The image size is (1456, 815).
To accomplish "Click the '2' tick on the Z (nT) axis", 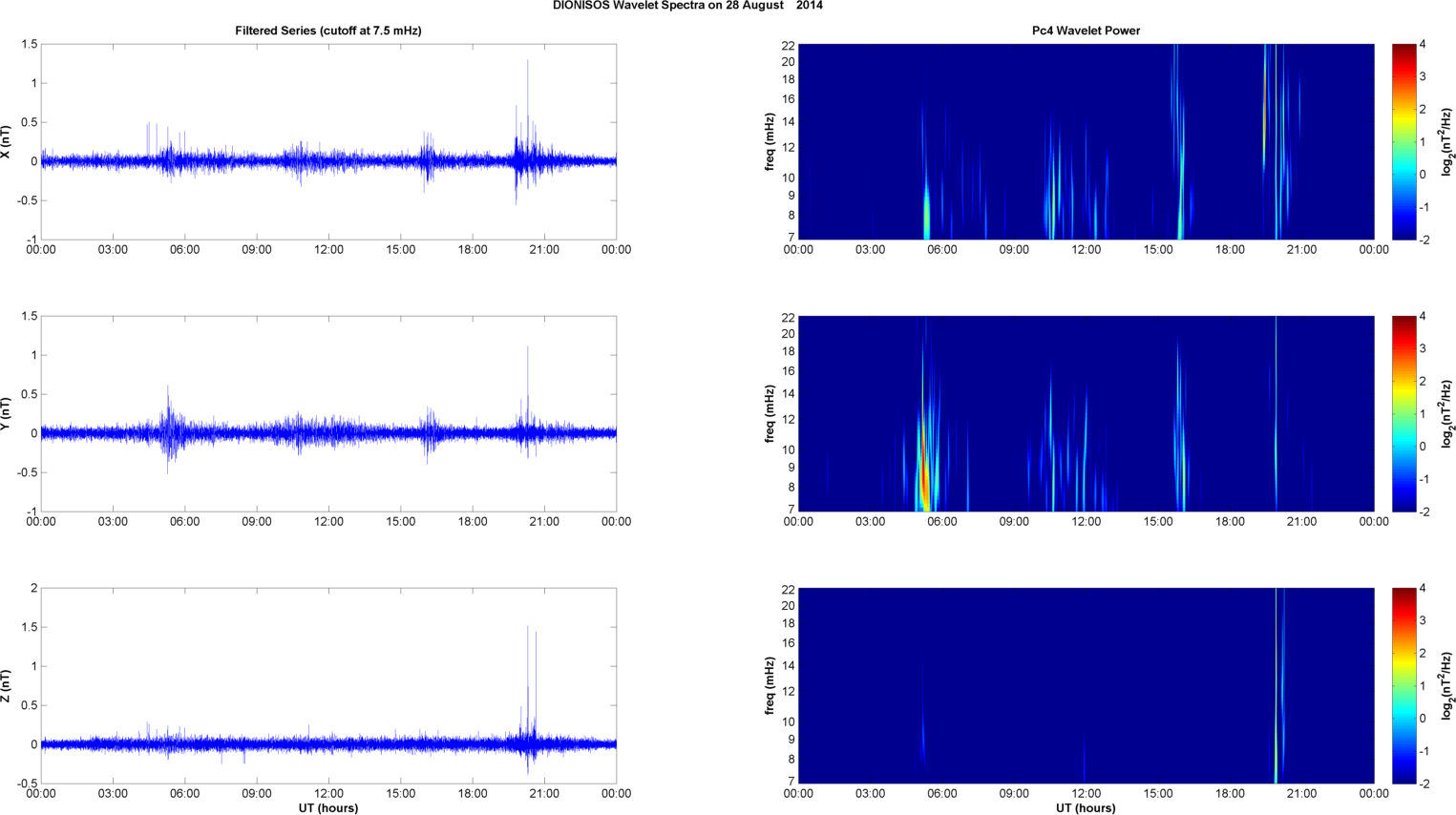I will (x=34, y=588).
